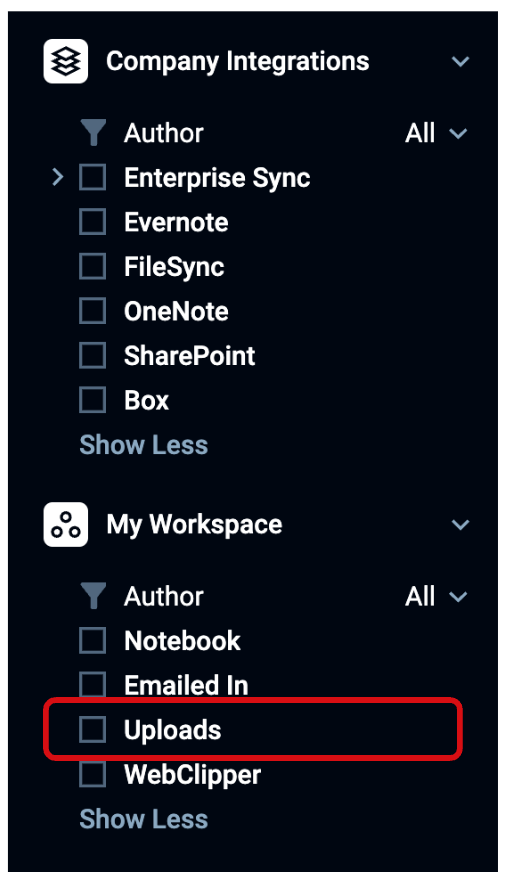Click Show Less under My Workspace
Screen dimensions: 510x884
pyautogui.click(x=144, y=819)
